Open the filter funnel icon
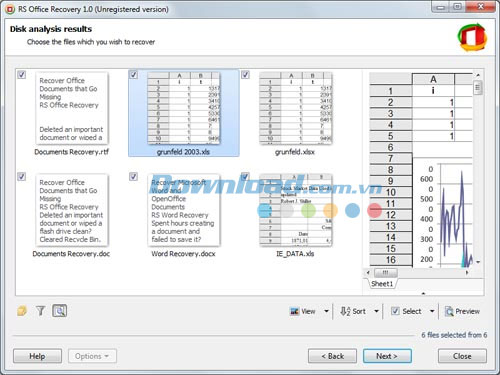This screenshot has width=500, height=375. click(41, 311)
